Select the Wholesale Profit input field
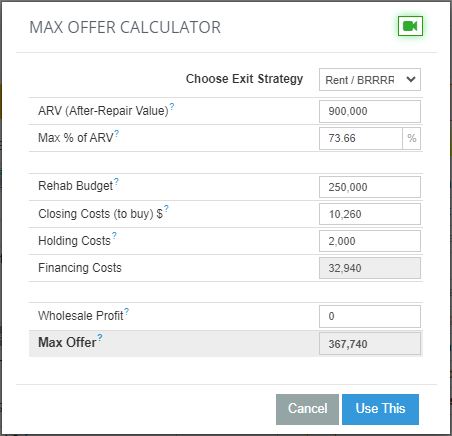 [x=370, y=316]
